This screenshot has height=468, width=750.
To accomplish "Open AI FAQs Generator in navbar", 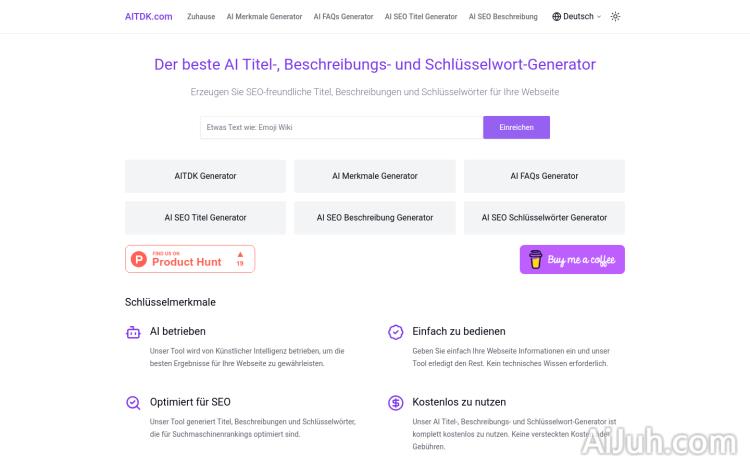I will click(x=343, y=16).
